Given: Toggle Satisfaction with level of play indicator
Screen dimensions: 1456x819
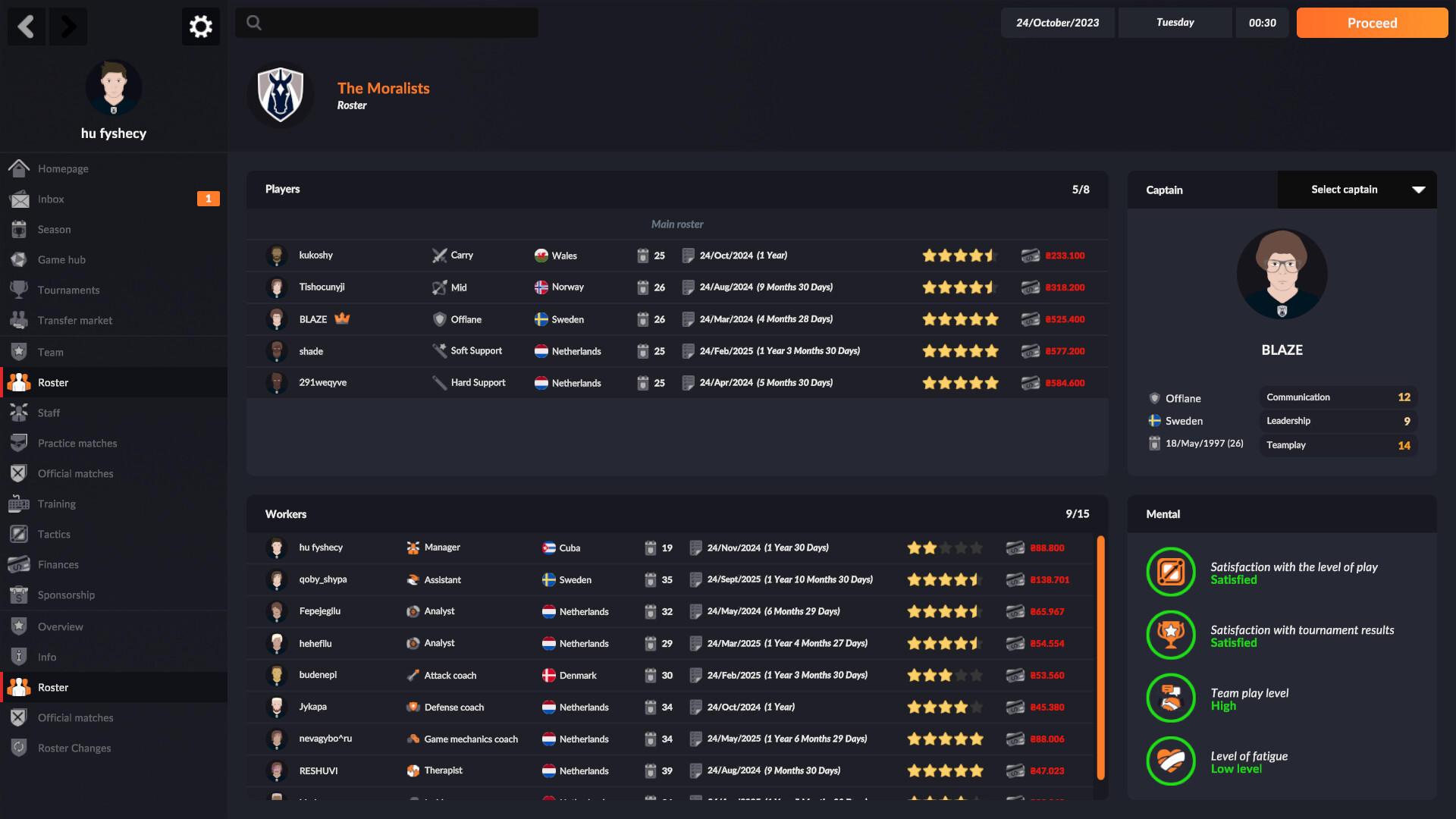Looking at the screenshot, I should (x=1170, y=572).
